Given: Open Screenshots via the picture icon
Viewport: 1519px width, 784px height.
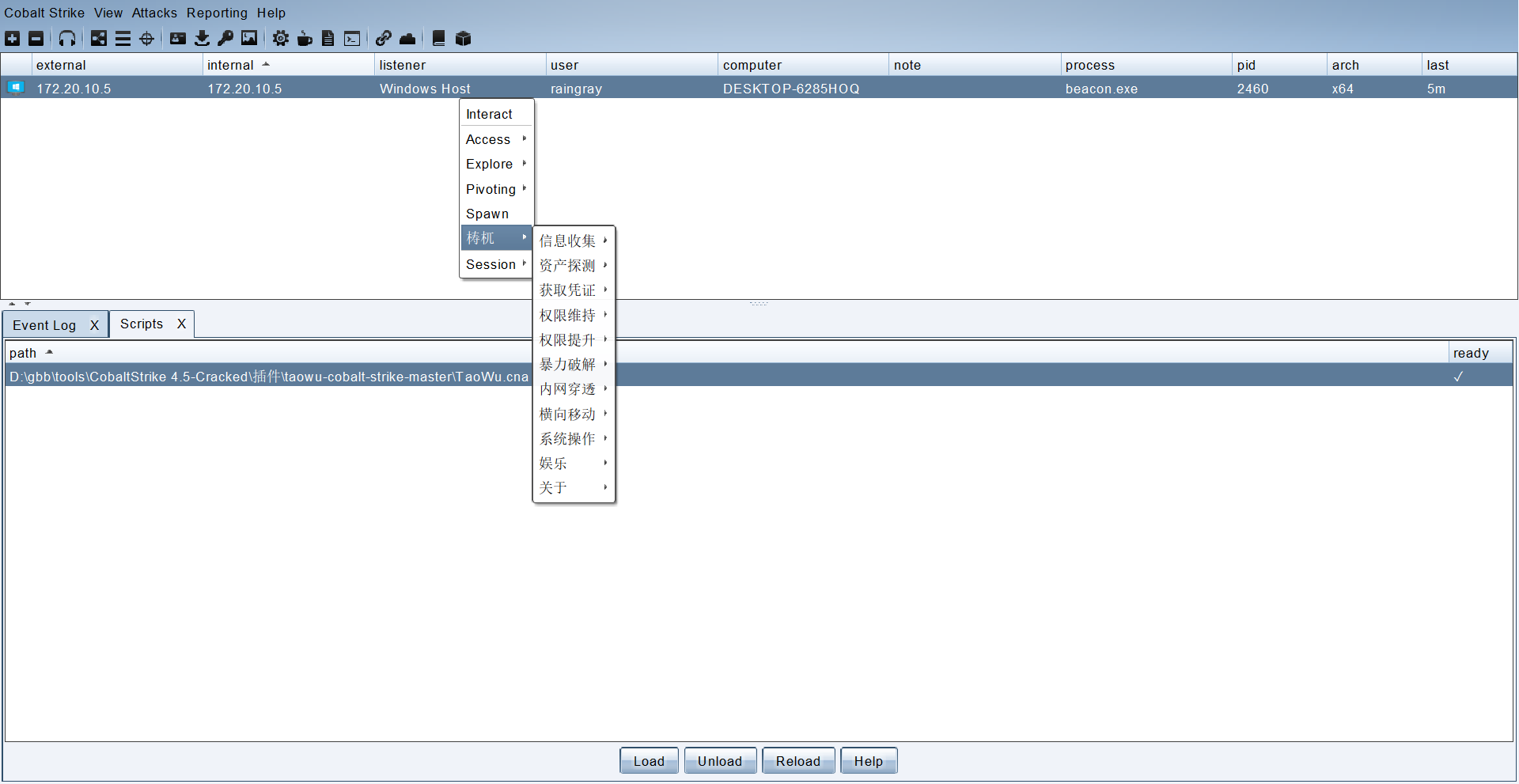Looking at the screenshot, I should pos(249,38).
